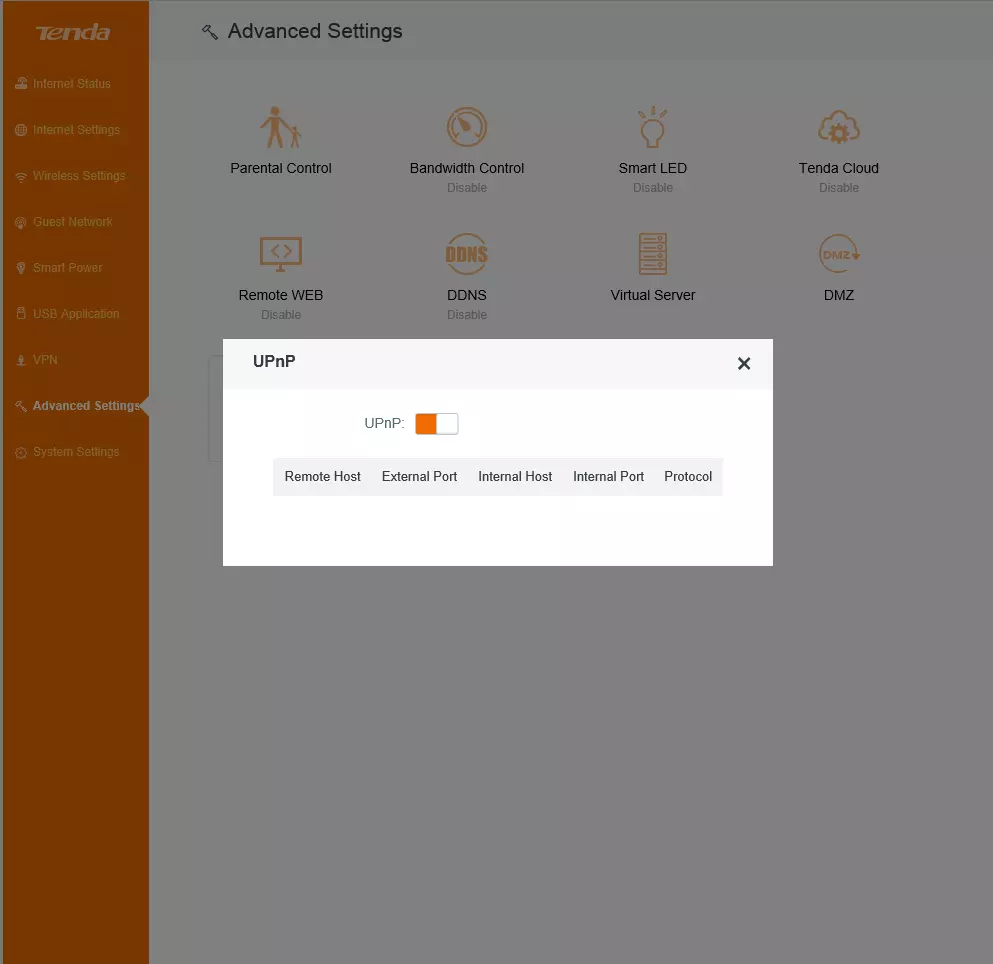Click the VPN sidebar icon
993x964 pixels.
(21, 360)
